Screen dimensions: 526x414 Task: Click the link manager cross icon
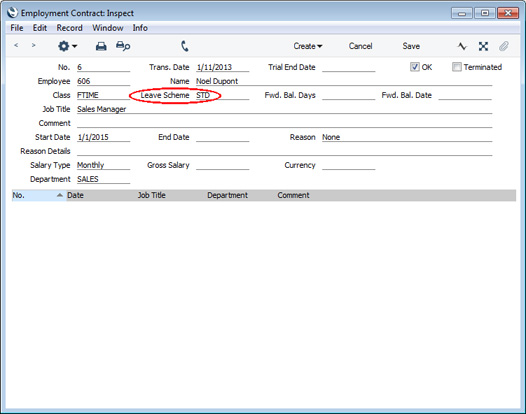coord(483,46)
